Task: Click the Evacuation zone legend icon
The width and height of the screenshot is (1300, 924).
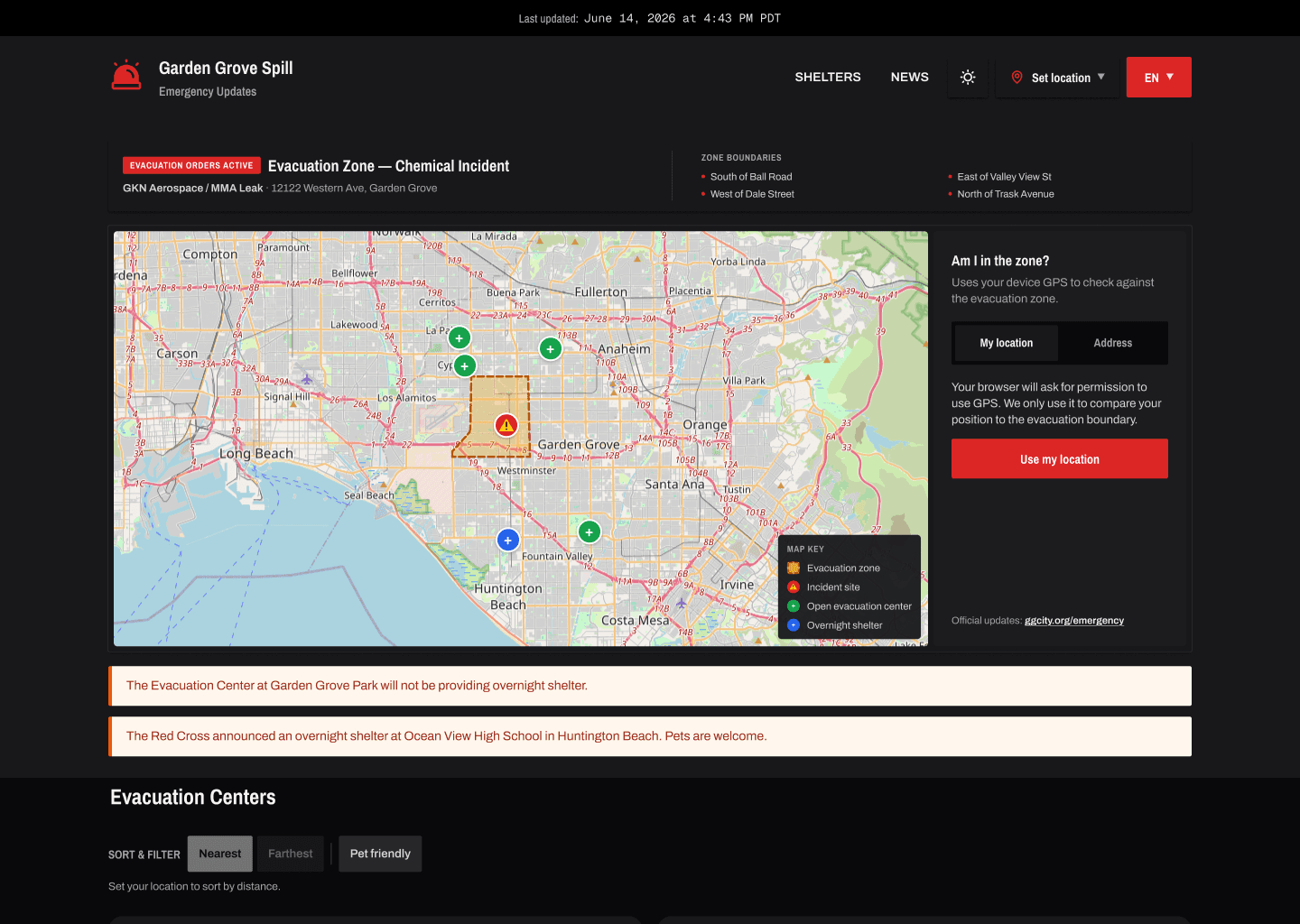Action: 794,568
